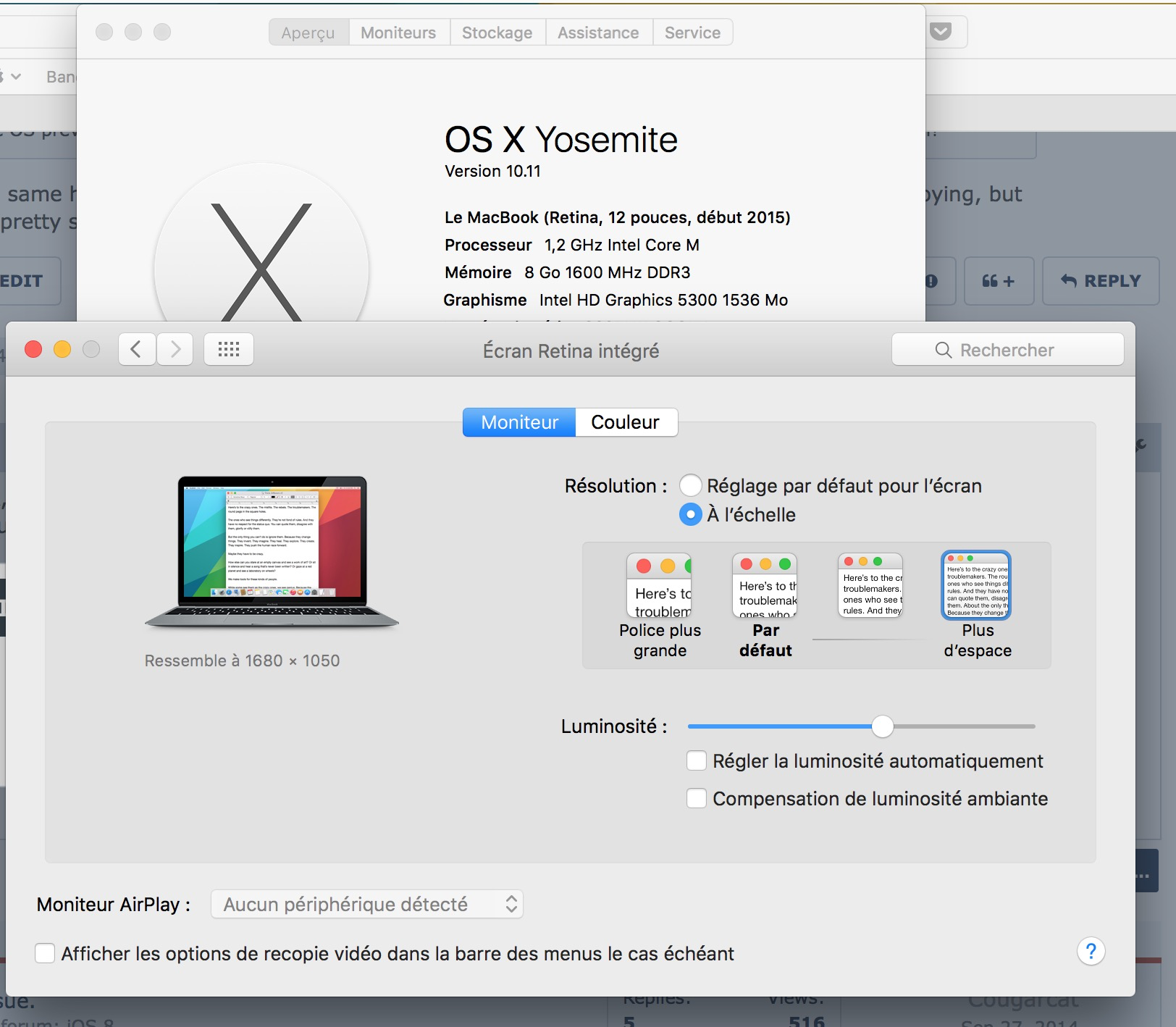Click the MacBook display preview image
The width and height of the screenshot is (1176, 1027).
pyautogui.click(x=272, y=551)
